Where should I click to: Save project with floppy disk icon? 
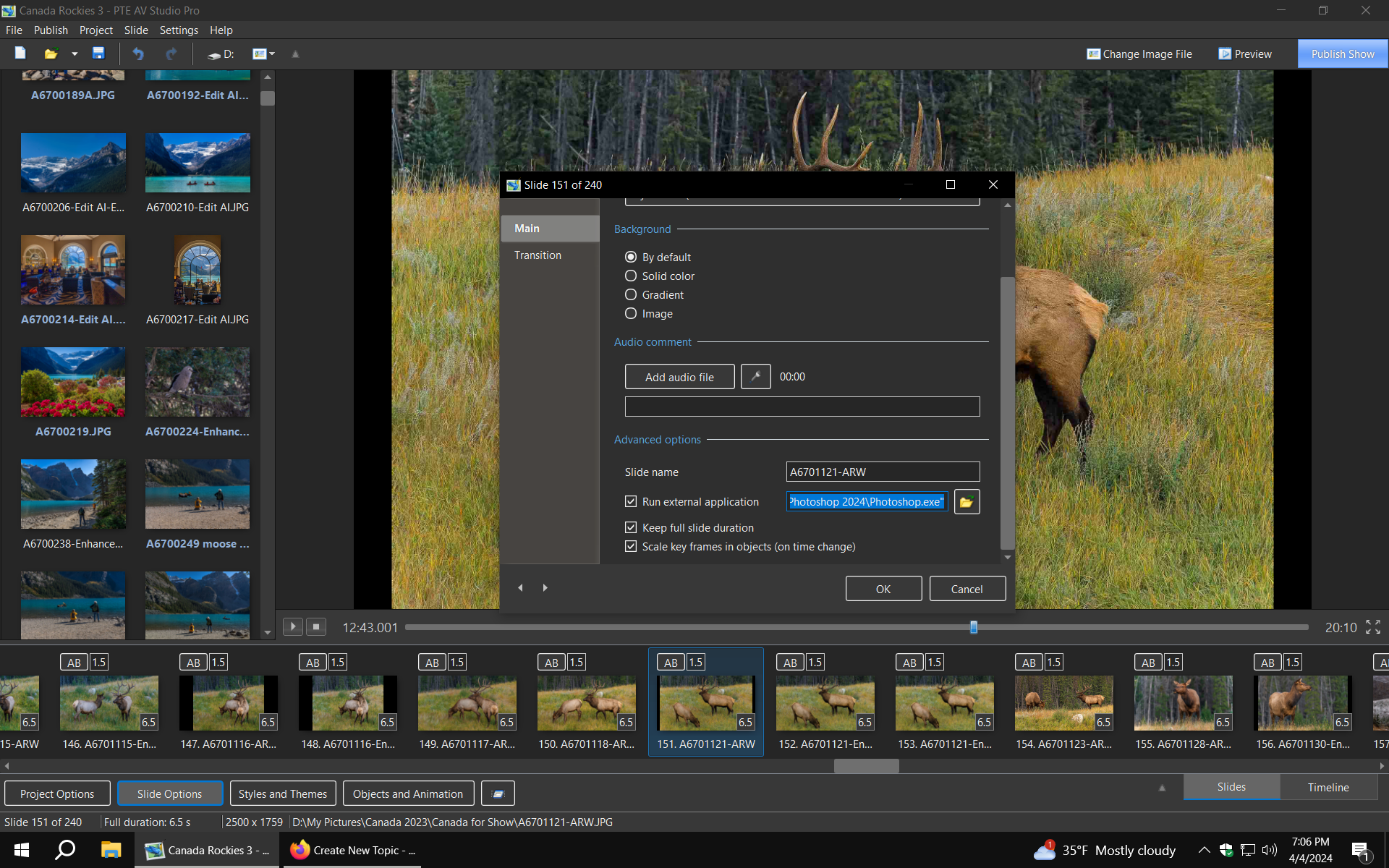98,54
